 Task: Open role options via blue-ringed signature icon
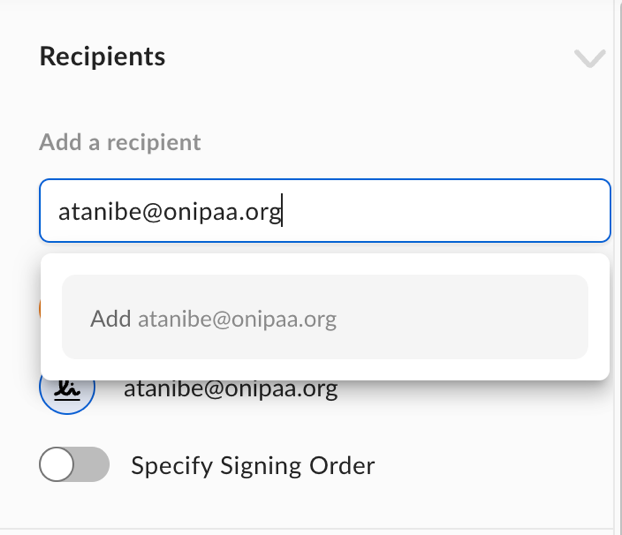[x=67, y=389]
